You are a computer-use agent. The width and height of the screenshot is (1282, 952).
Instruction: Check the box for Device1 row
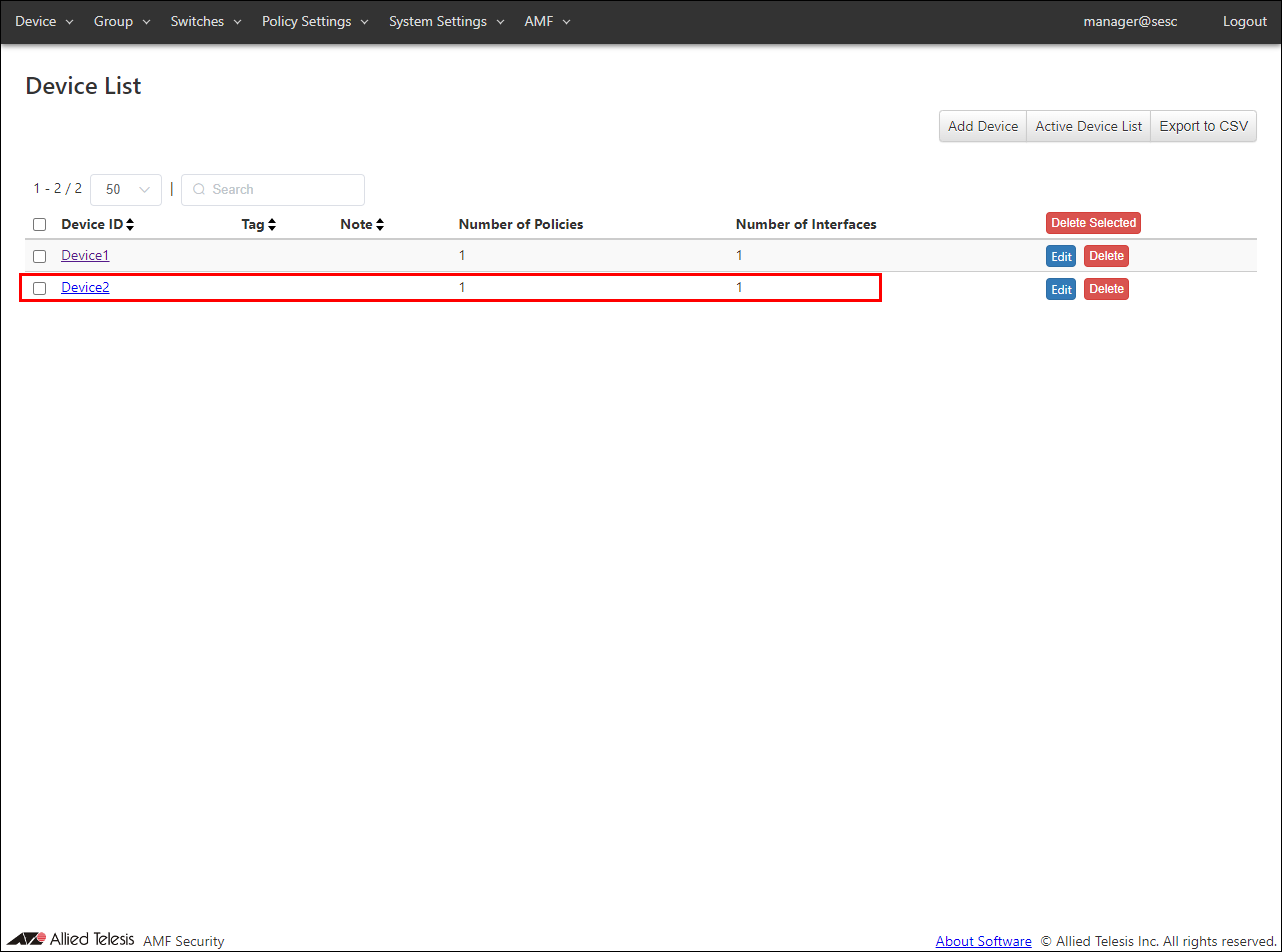point(40,256)
